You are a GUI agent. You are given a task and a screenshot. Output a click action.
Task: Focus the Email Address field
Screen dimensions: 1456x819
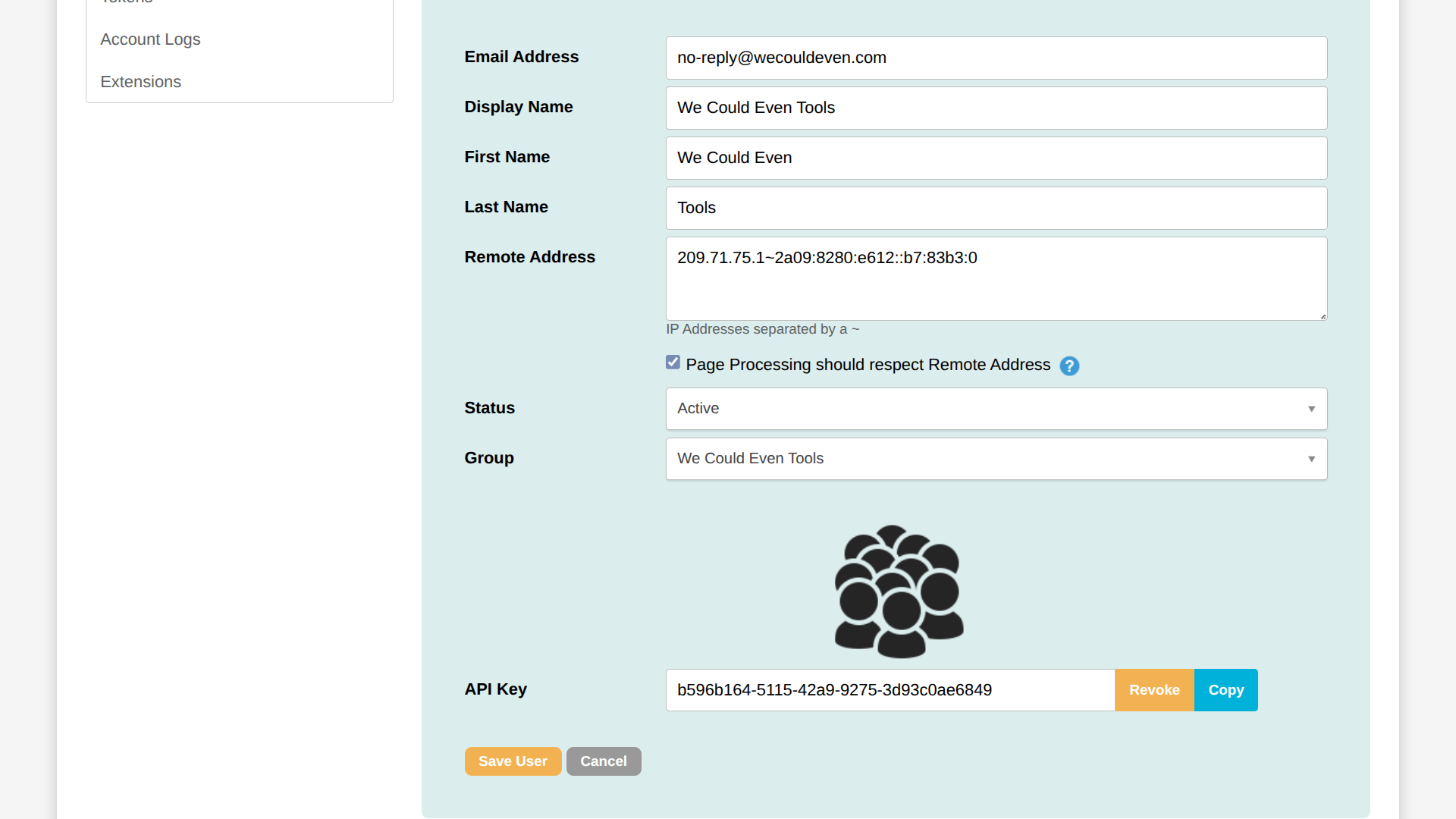[996, 58]
